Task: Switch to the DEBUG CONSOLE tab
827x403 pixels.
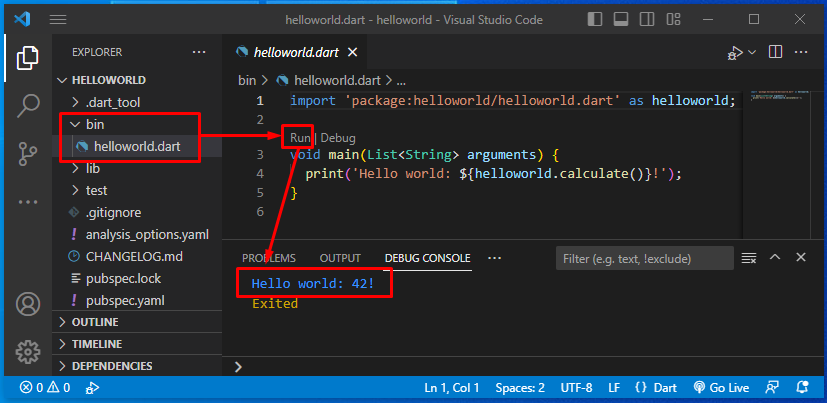Action: [428, 258]
